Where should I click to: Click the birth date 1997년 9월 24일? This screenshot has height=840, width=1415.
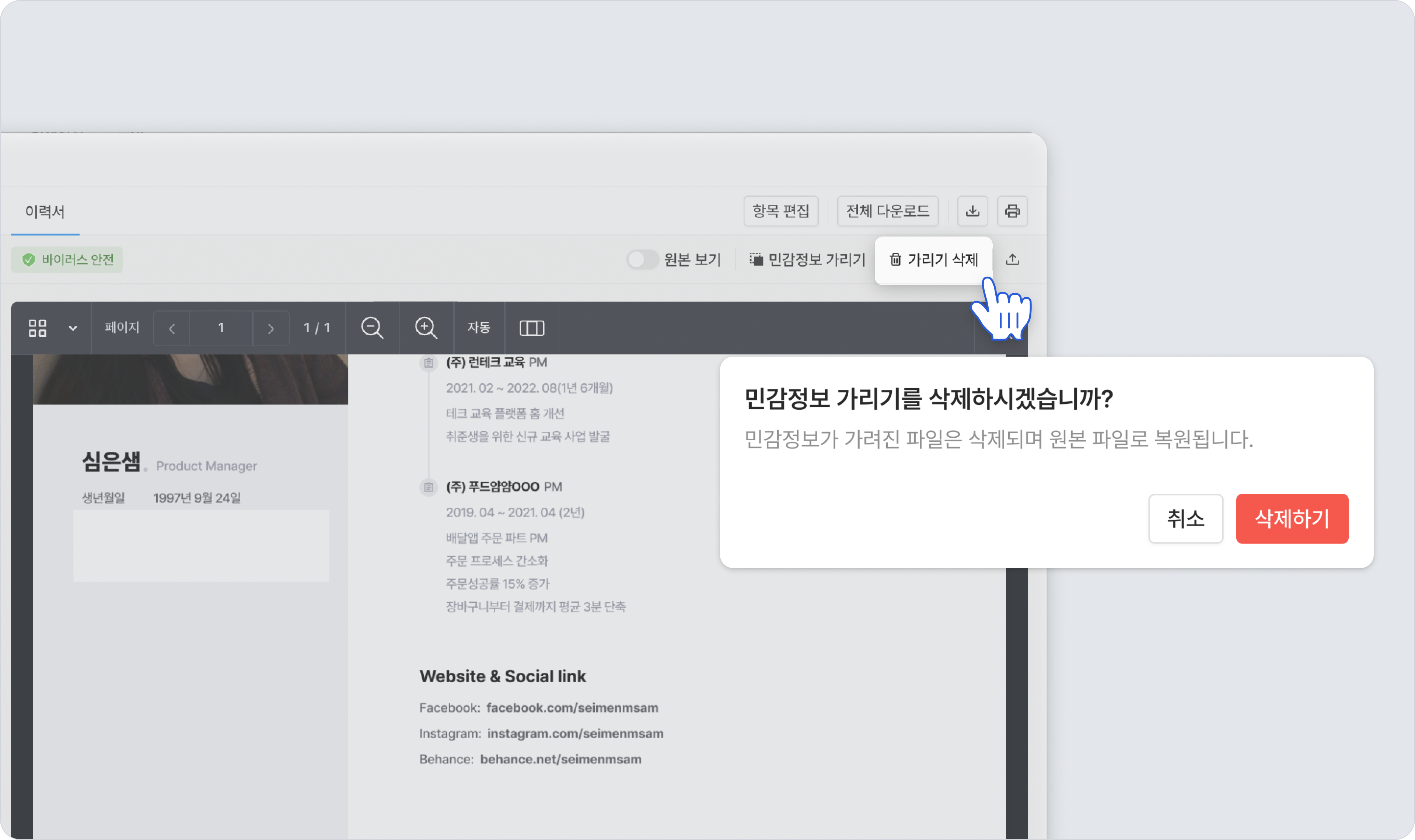[197, 498]
